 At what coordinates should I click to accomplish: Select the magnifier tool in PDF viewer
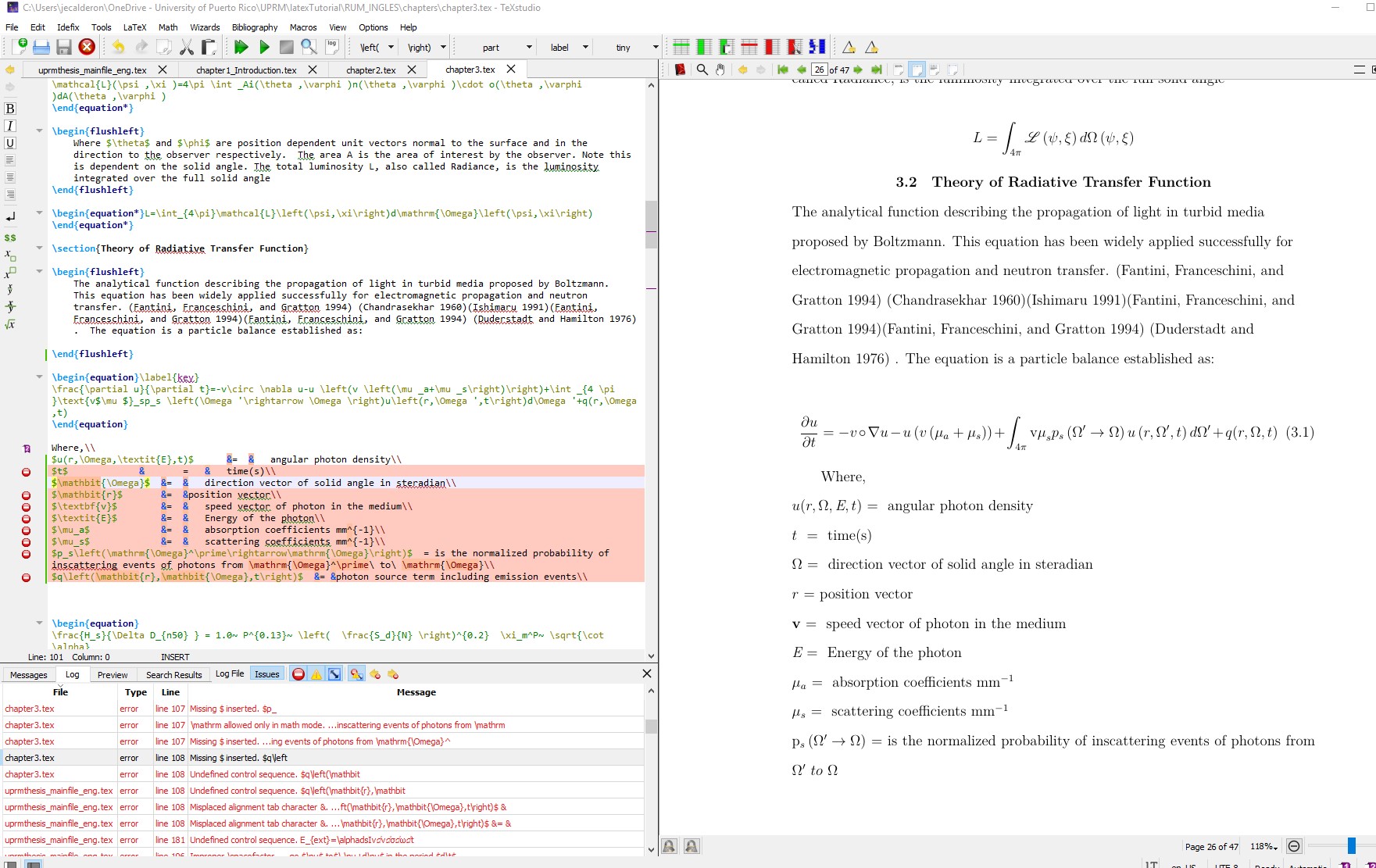pos(702,70)
